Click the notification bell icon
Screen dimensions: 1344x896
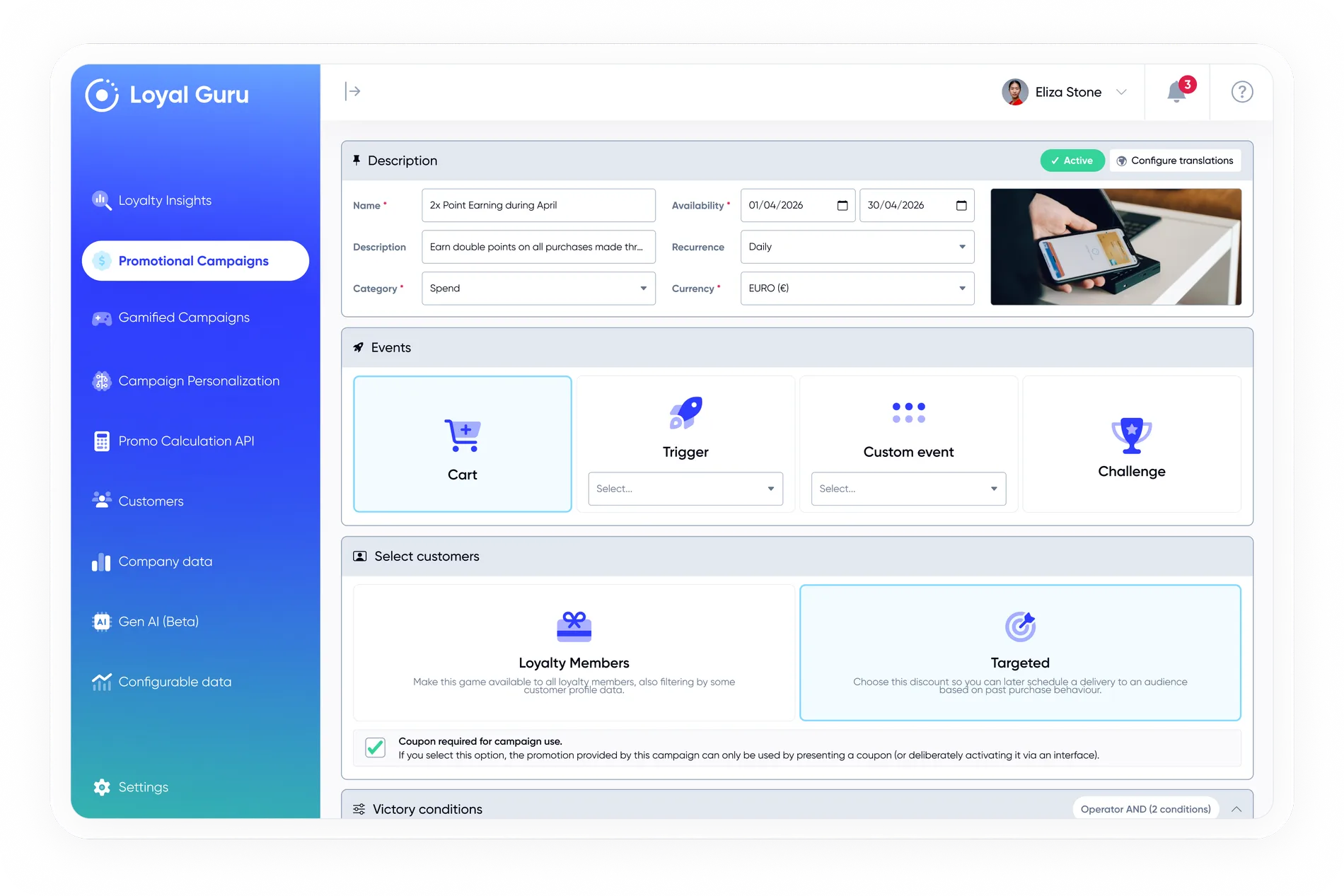1176,93
